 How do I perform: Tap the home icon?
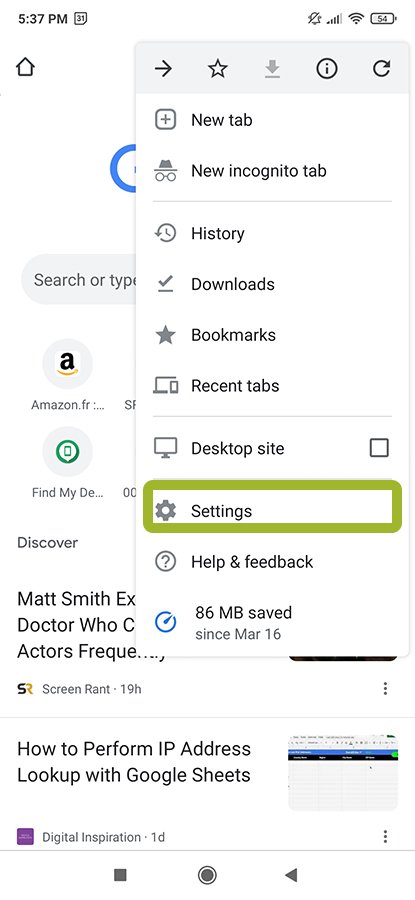pos(25,67)
